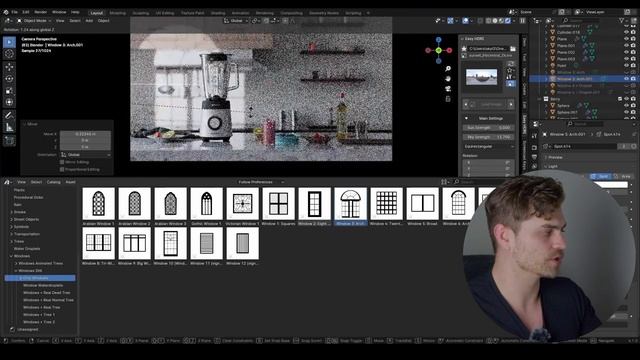
Task: Adjust Sun Strength slider
Action: tap(488, 128)
